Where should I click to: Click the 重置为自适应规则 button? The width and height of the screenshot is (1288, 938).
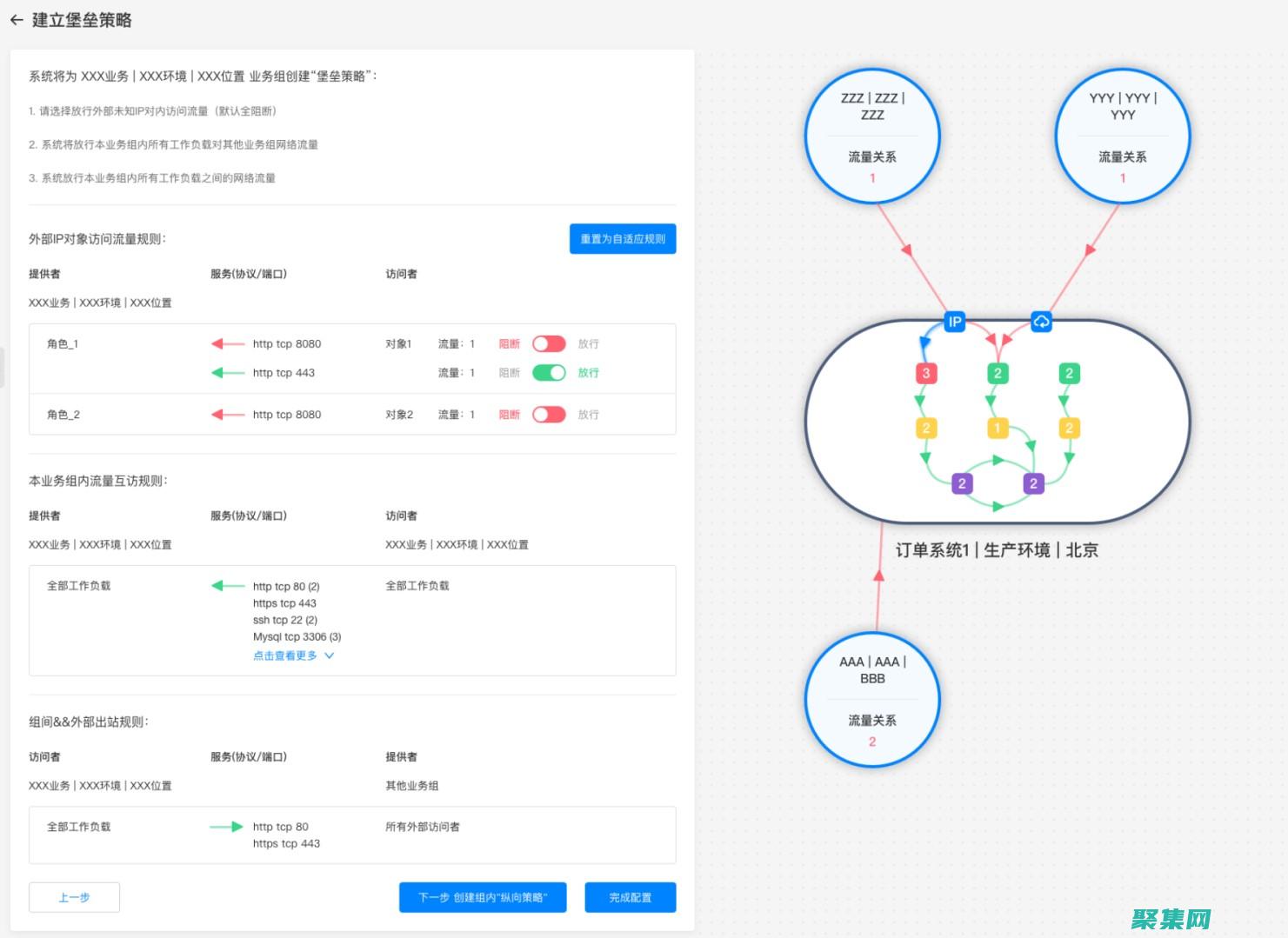coord(623,238)
